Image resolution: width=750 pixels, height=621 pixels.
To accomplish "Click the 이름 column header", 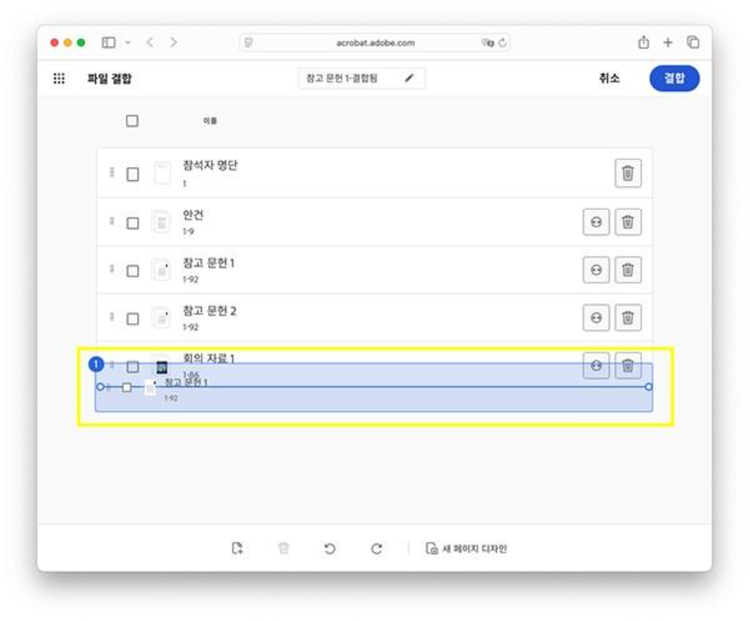I will point(210,121).
